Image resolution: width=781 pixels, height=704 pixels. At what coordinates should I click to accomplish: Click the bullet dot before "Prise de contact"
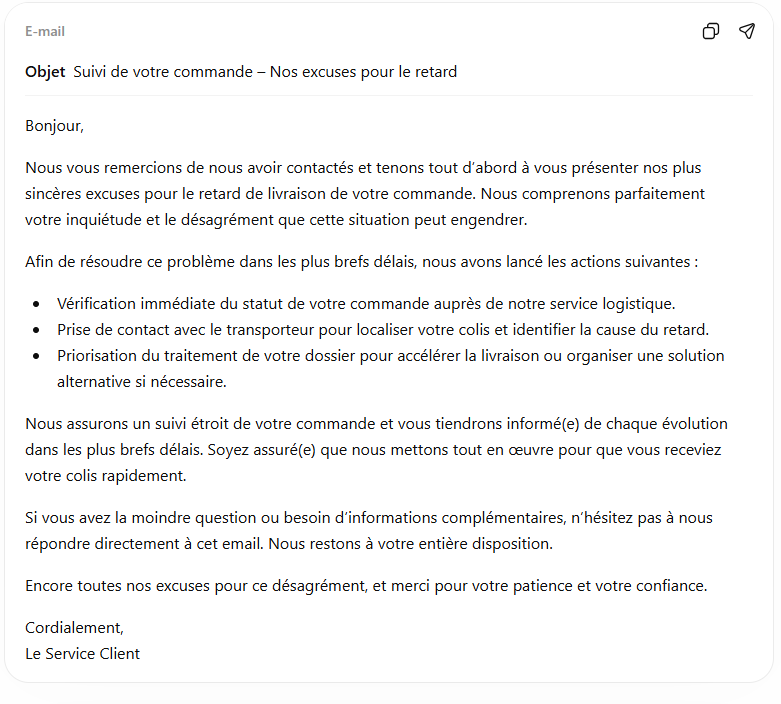pos(37,330)
